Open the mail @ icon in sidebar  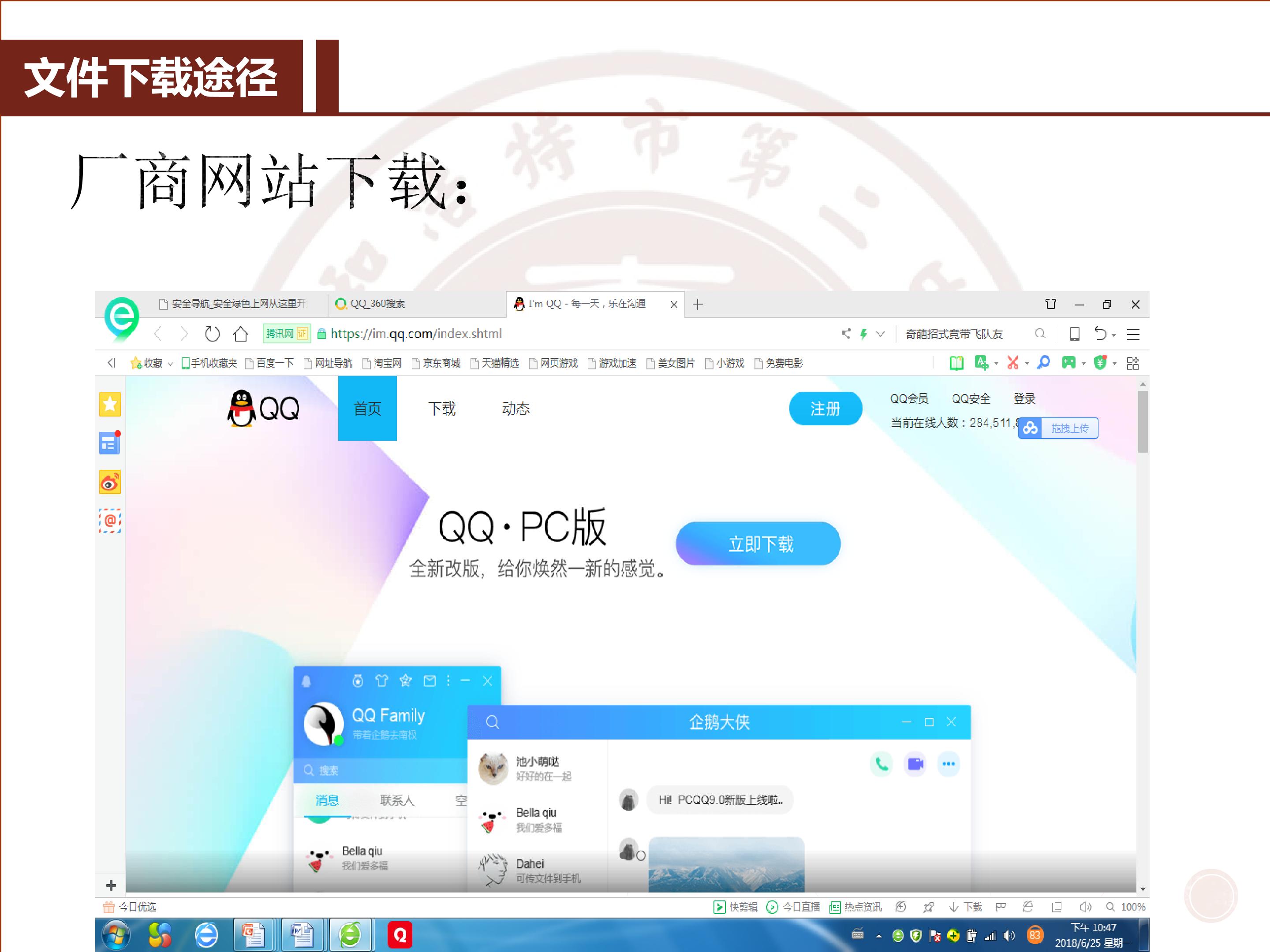coord(110,521)
